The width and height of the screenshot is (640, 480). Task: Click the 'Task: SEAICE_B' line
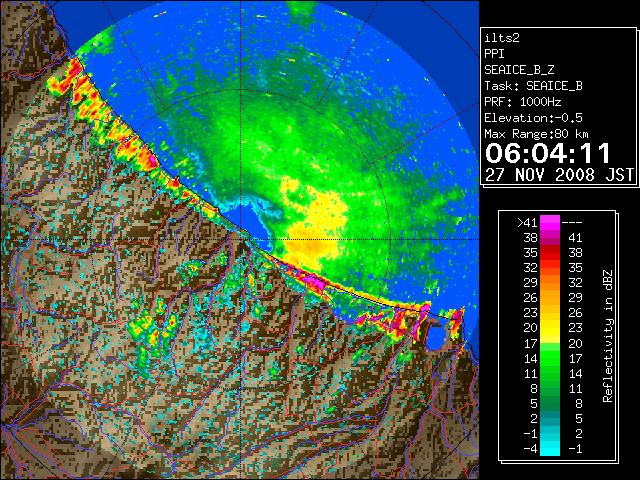tap(533, 86)
